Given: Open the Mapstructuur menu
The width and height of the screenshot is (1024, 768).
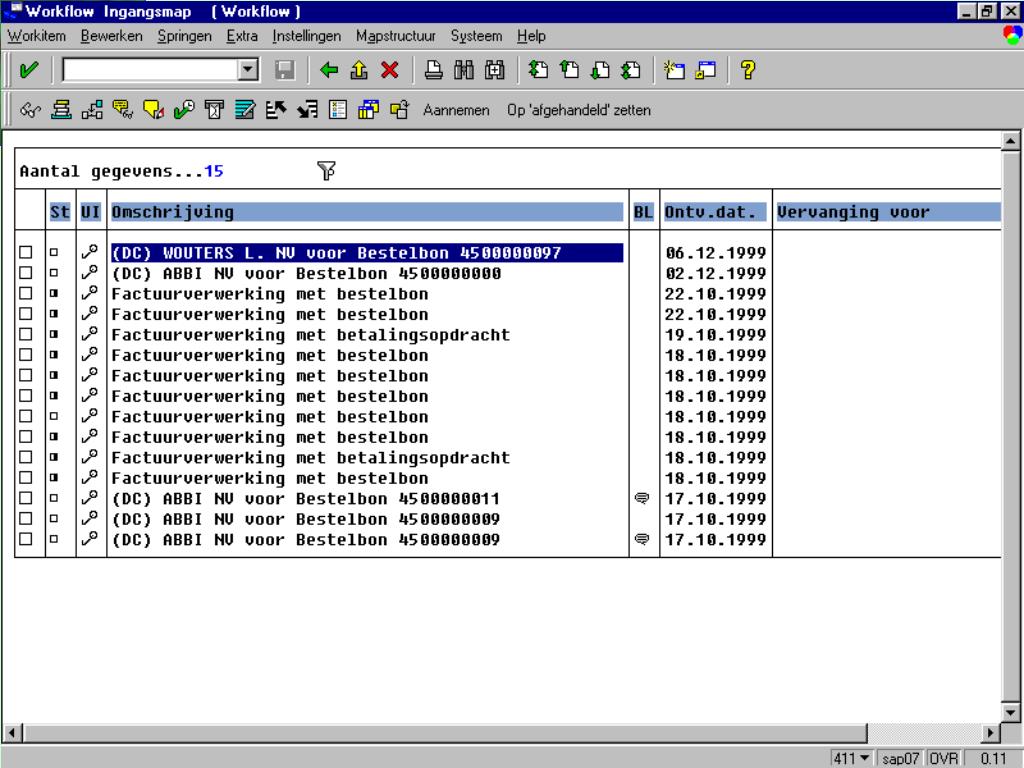Looking at the screenshot, I should pos(396,36).
